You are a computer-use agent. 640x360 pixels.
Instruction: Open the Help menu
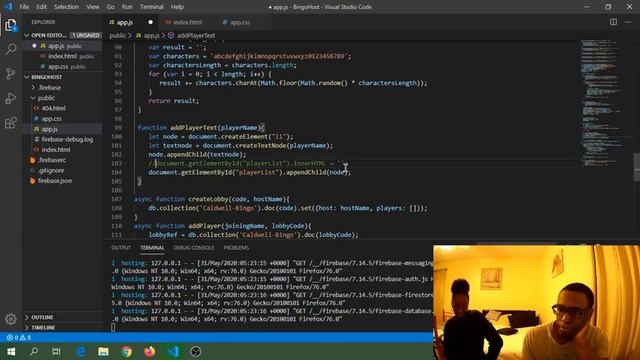[177, 7]
